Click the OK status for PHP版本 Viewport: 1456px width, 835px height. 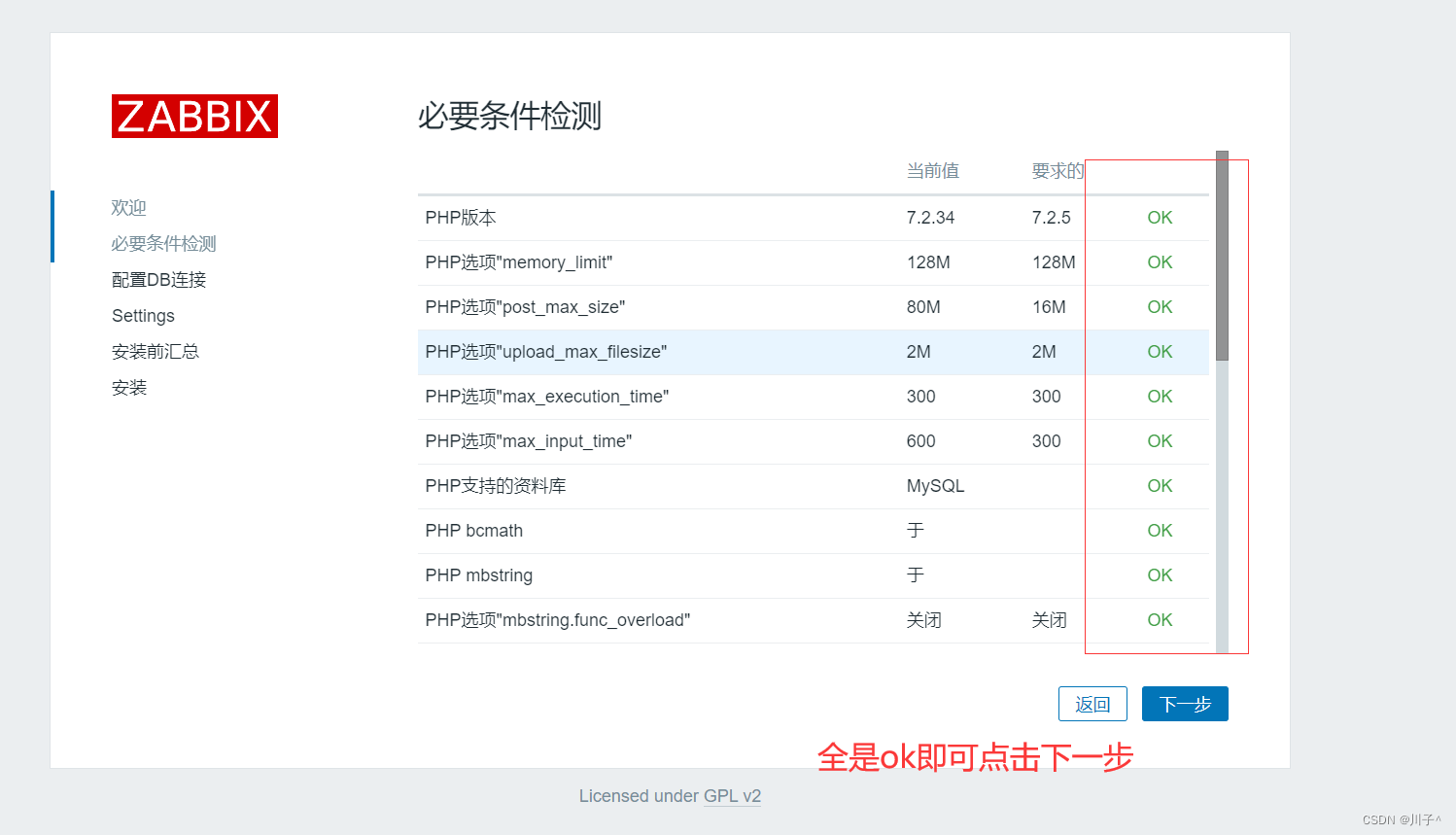coord(1159,217)
